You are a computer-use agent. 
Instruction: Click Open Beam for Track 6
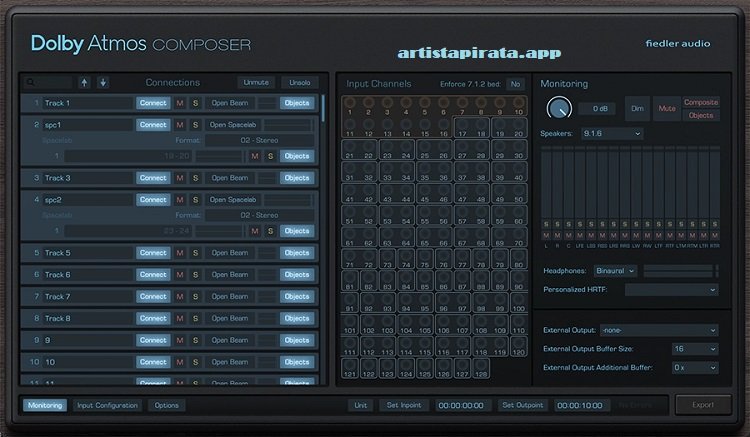tap(230, 274)
